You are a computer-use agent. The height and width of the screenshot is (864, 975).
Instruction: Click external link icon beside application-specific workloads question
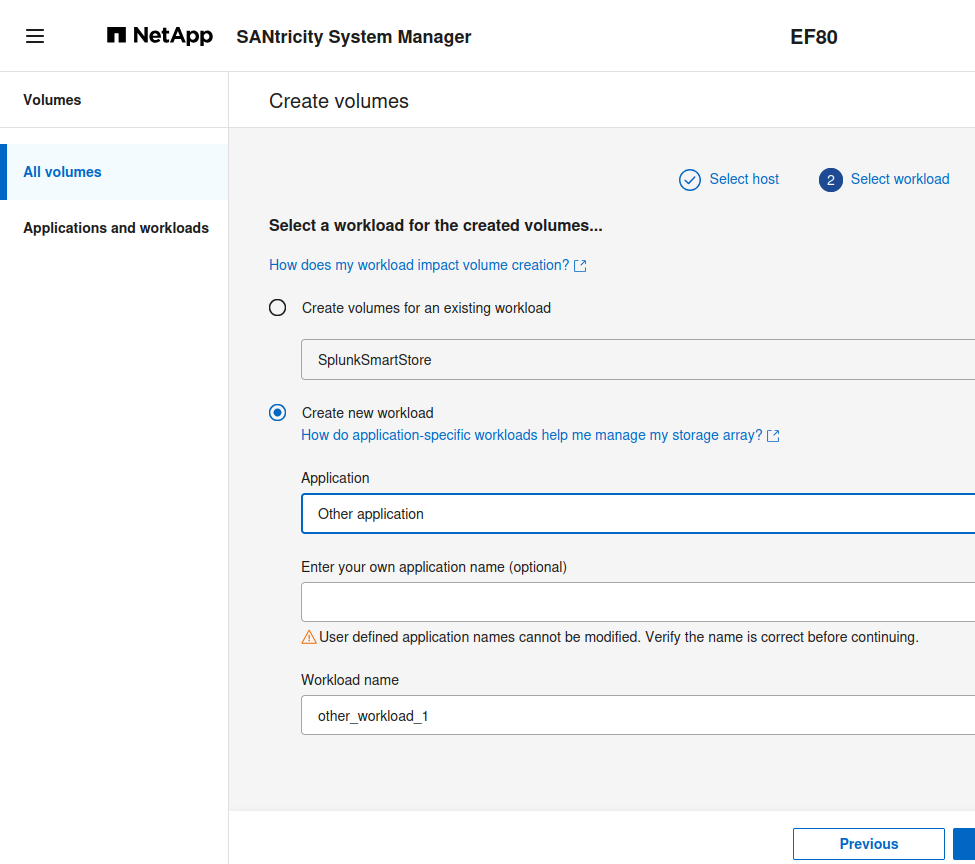coord(773,436)
